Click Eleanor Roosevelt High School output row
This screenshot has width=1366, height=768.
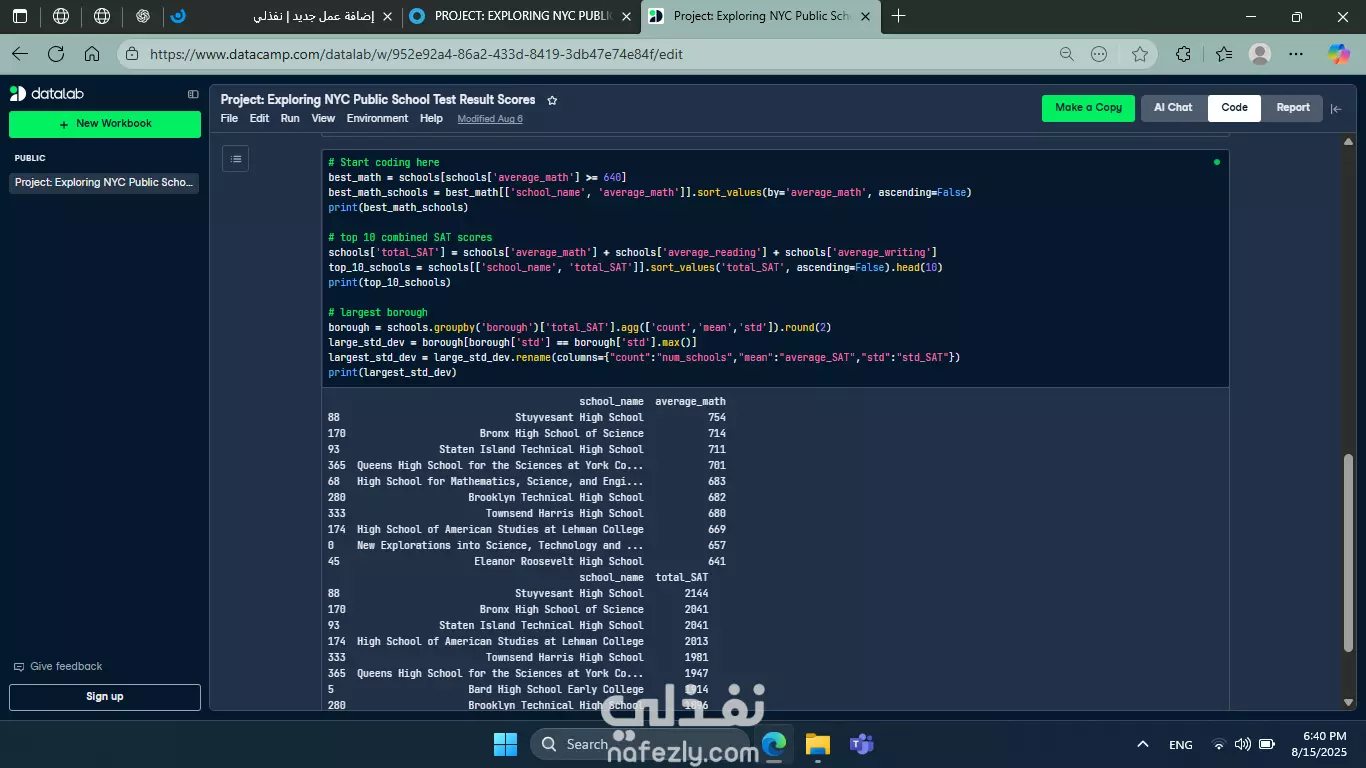point(527,562)
